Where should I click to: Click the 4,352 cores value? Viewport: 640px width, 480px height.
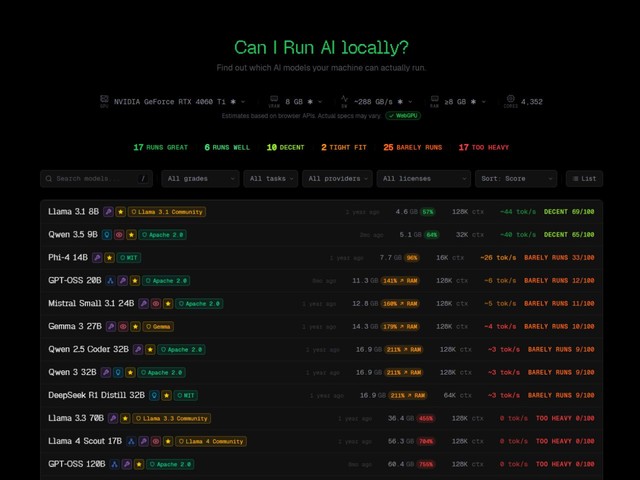(532, 102)
